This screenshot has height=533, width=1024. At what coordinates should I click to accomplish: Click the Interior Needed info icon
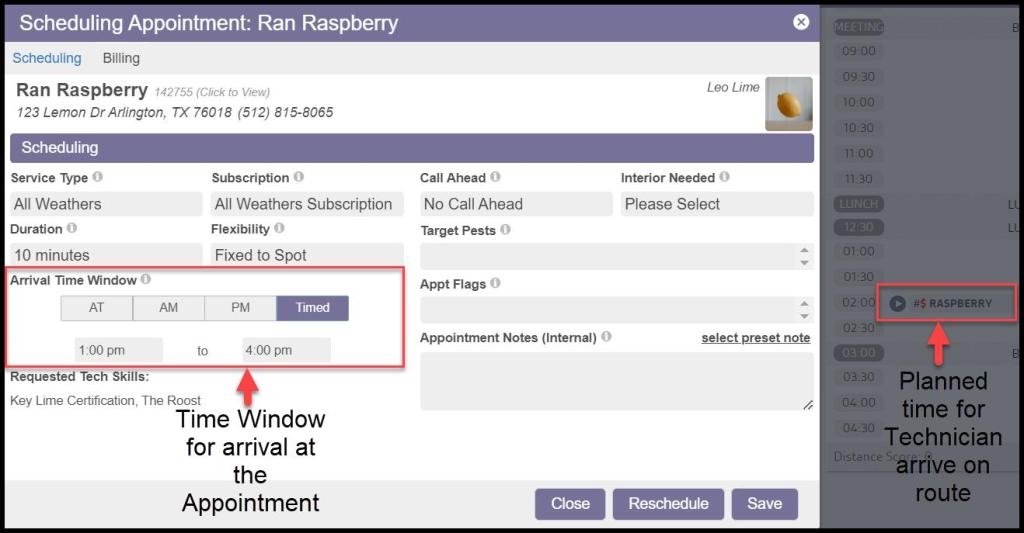click(724, 178)
